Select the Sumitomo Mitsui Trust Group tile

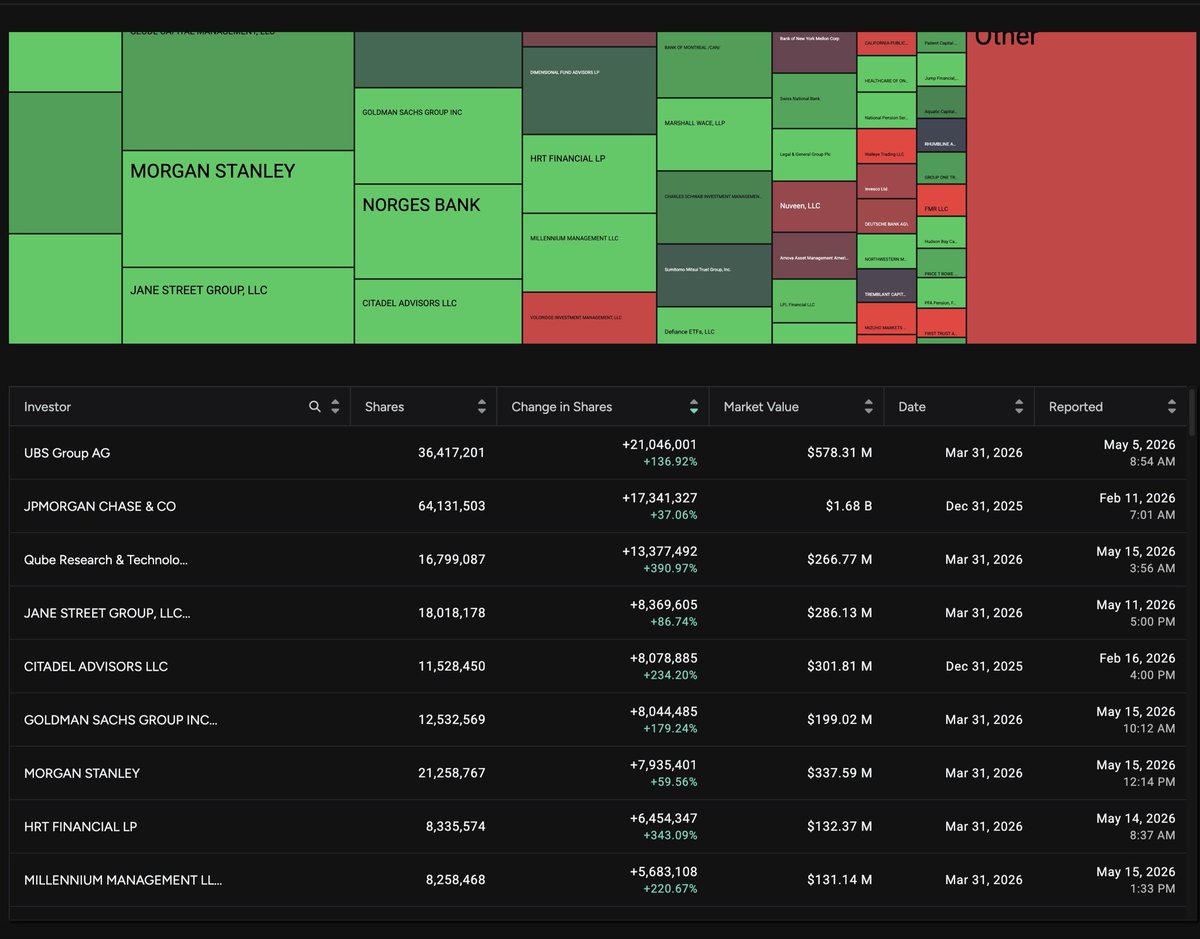point(714,275)
